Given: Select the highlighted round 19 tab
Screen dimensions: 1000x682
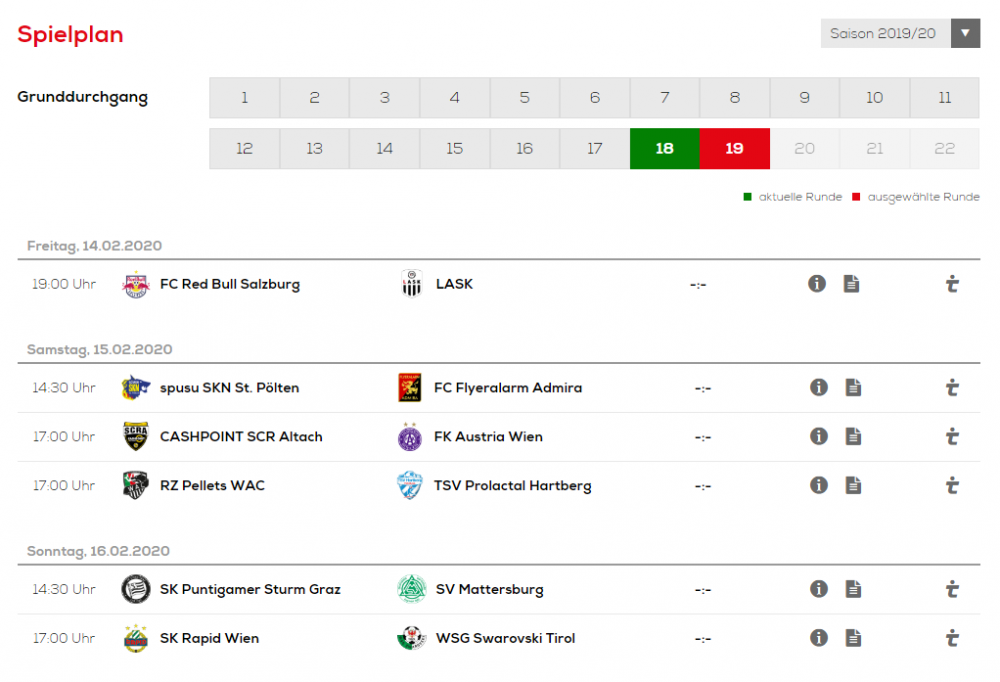Looking at the screenshot, I should (x=734, y=149).
